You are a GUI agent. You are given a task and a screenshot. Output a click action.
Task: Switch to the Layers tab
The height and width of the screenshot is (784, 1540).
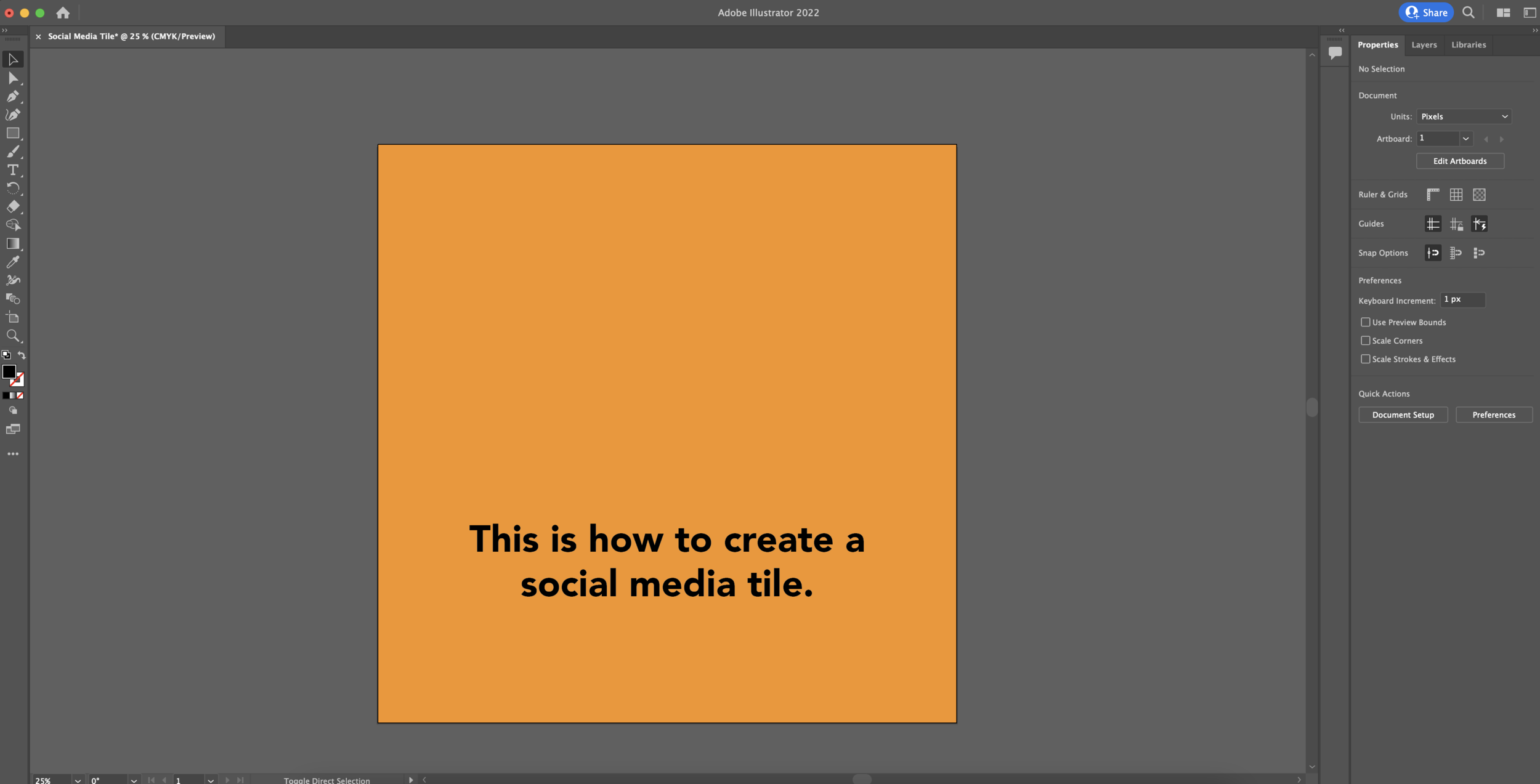(x=1424, y=45)
